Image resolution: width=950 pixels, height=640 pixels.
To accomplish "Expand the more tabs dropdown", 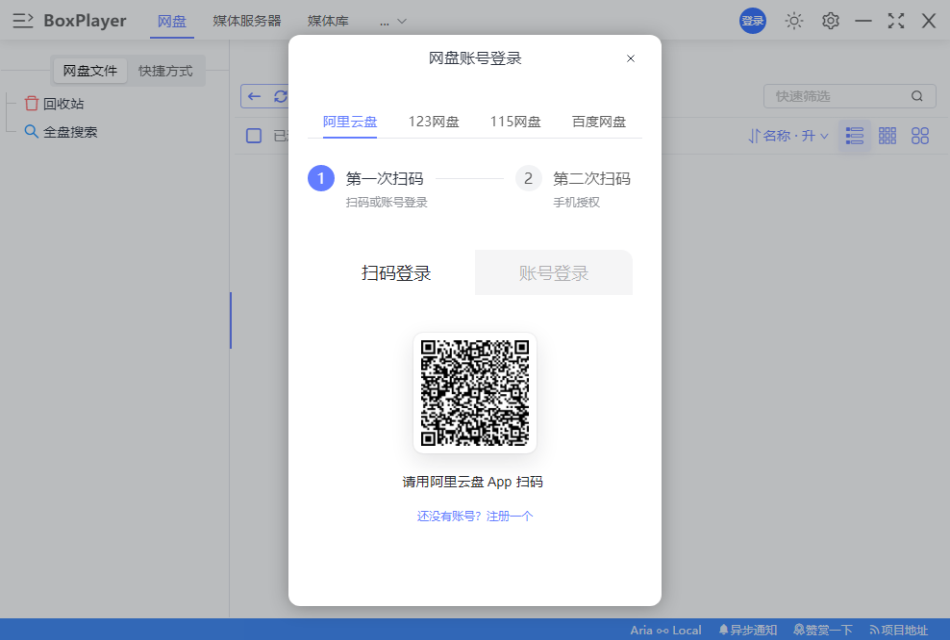I will pos(393,22).
